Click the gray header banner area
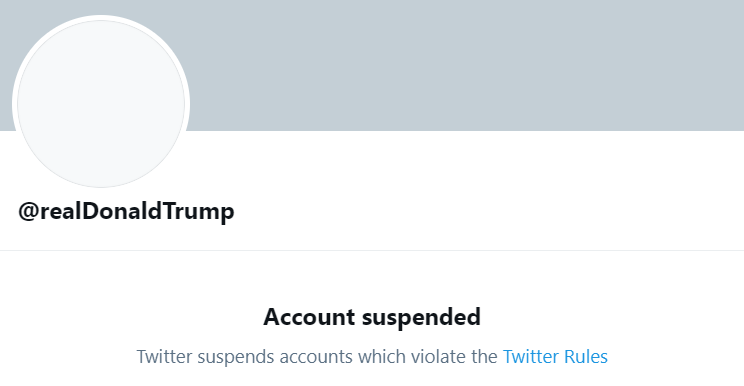 (x=465, y=65)
